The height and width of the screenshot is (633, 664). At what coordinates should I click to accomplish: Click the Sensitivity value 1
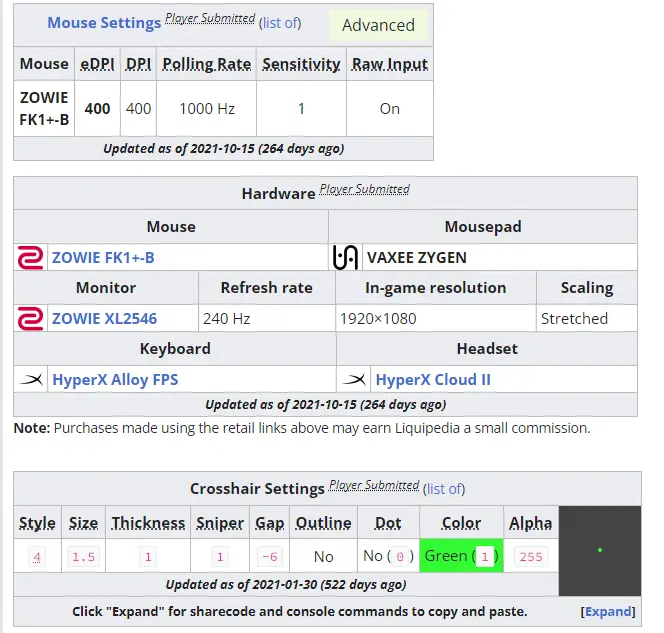(x=301, y=109)
